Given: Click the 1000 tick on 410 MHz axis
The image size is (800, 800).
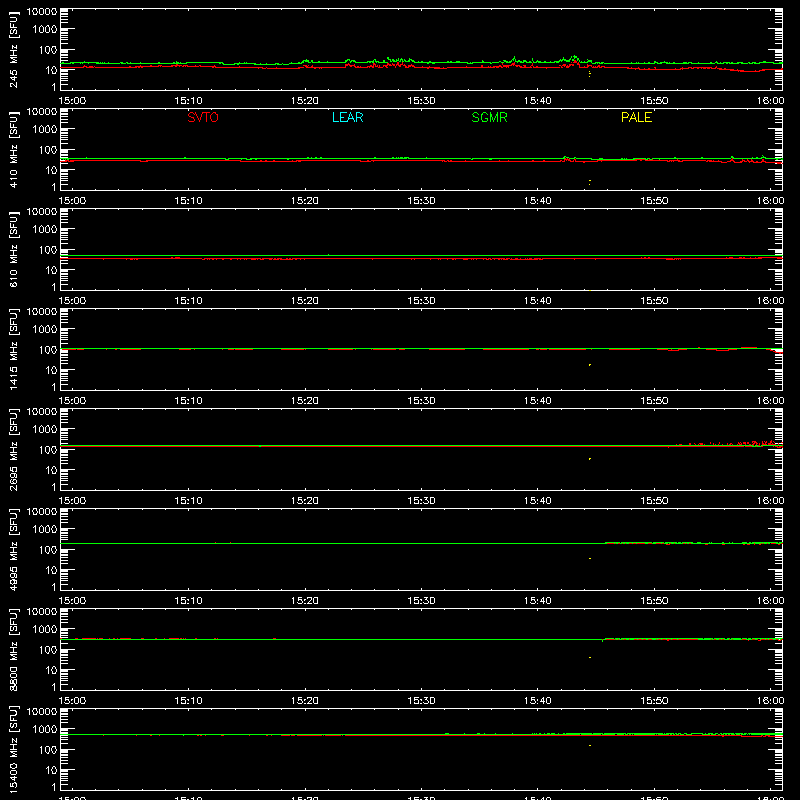Looking at the screenshot, I should pyautogui.click(x=45, y=130).
